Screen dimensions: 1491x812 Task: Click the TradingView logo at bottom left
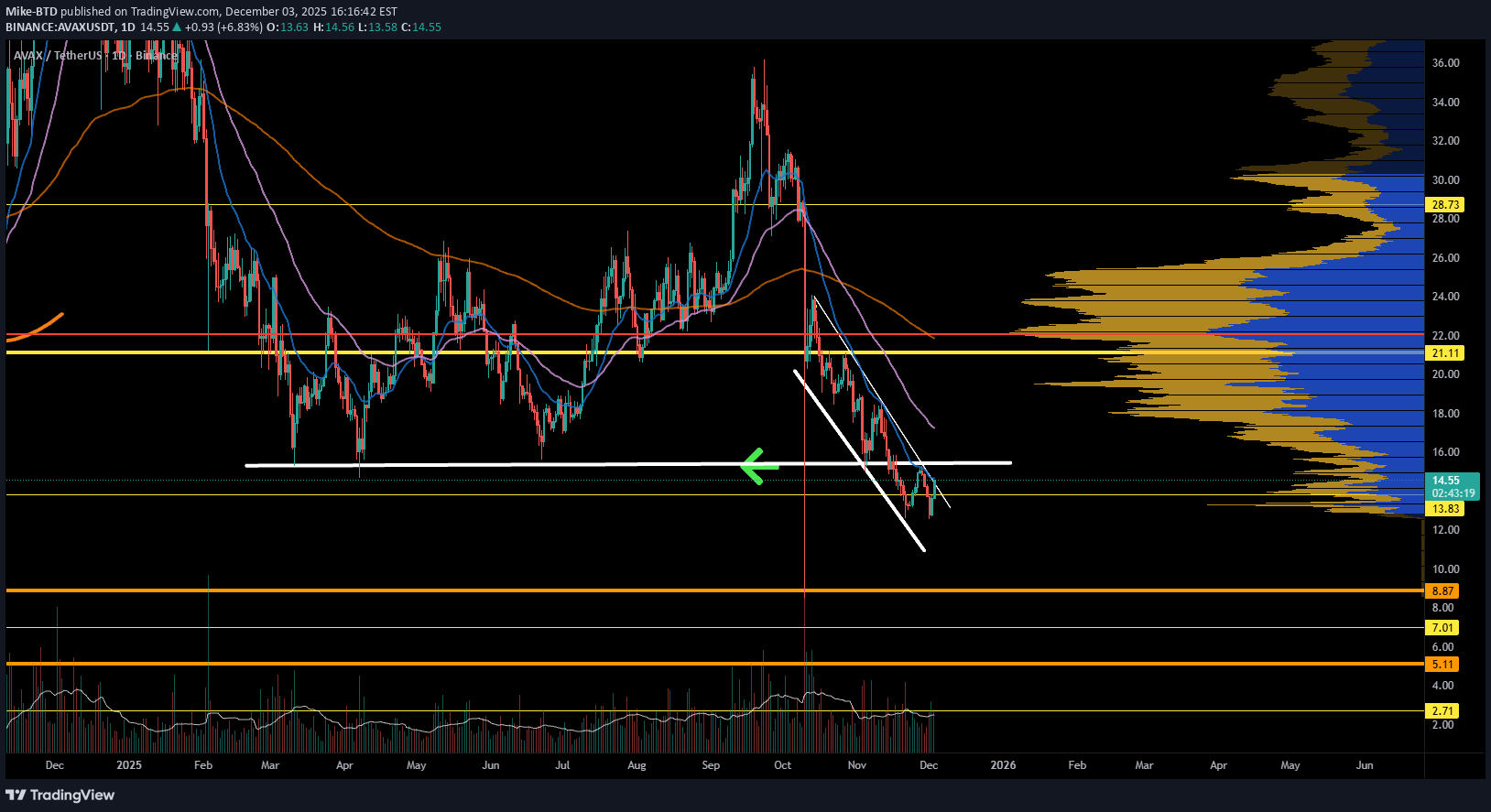[60, 795]
